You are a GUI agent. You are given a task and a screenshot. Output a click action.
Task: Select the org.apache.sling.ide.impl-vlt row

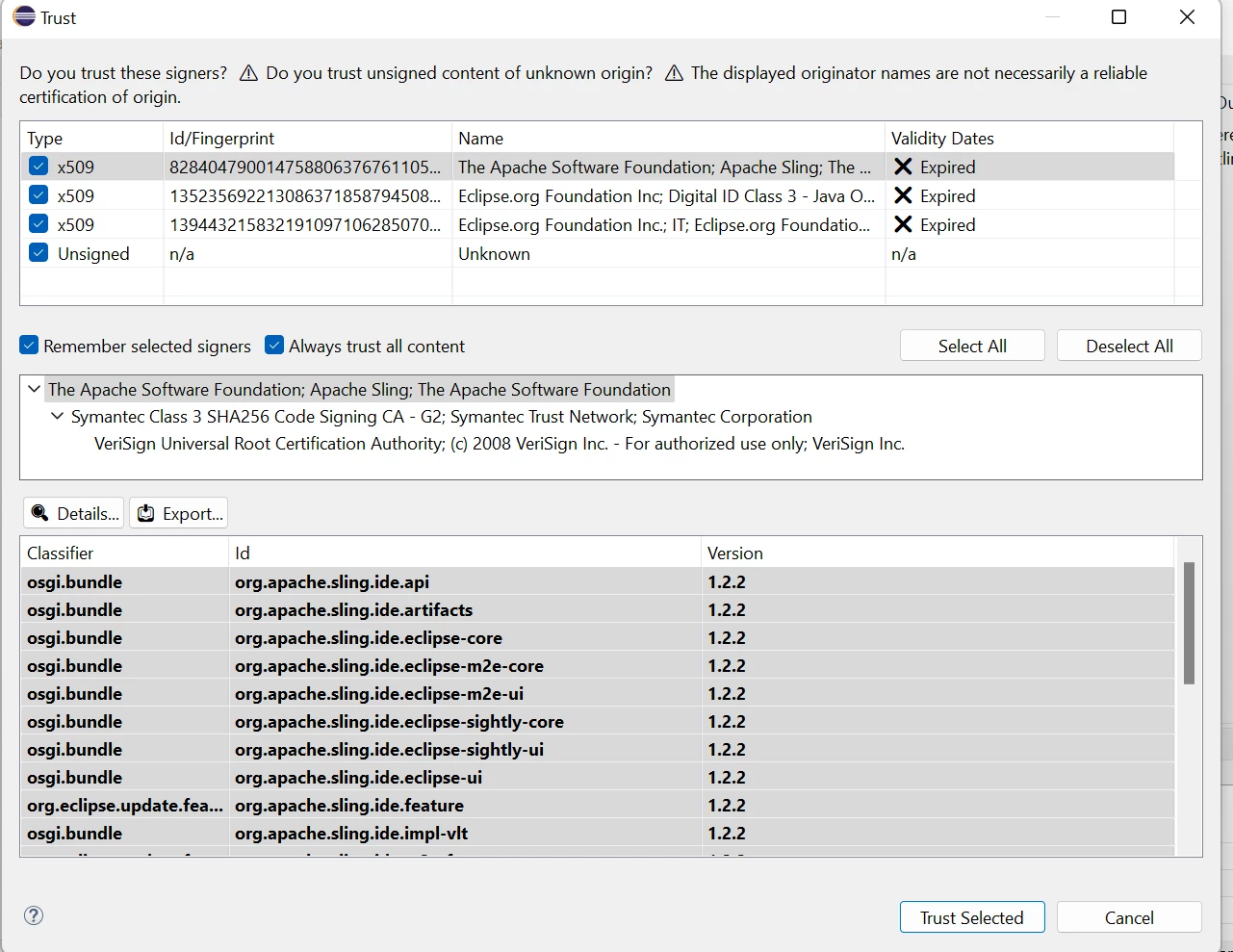(598, 833)
